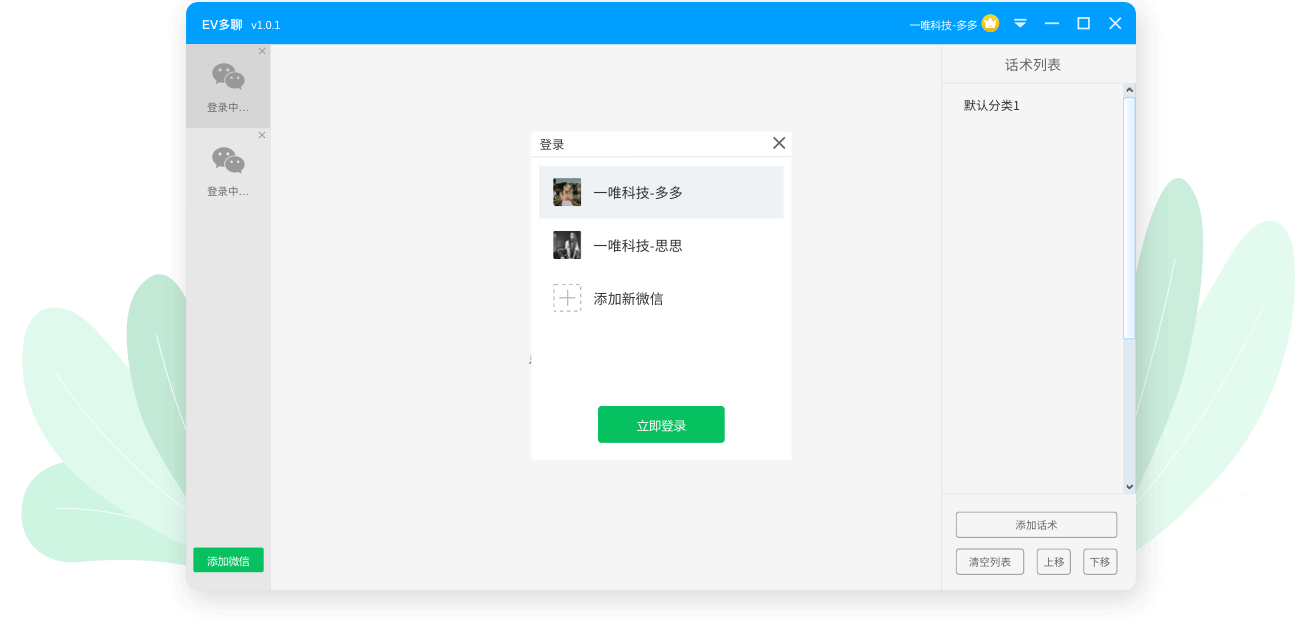Open the dropdown arrow in the title bar

pos(1020,23)
